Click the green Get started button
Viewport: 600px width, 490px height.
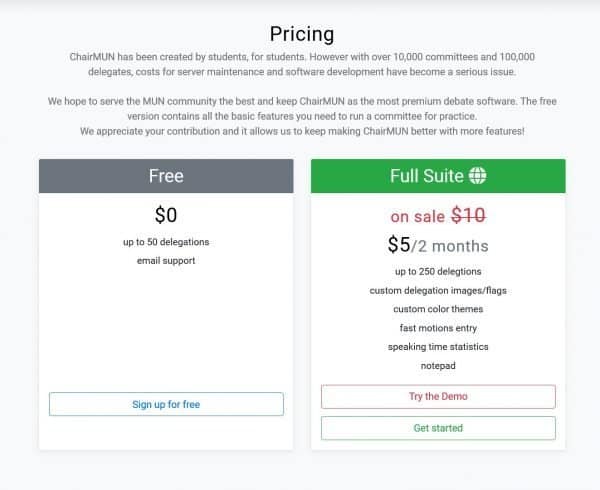(x=438, y=428)
